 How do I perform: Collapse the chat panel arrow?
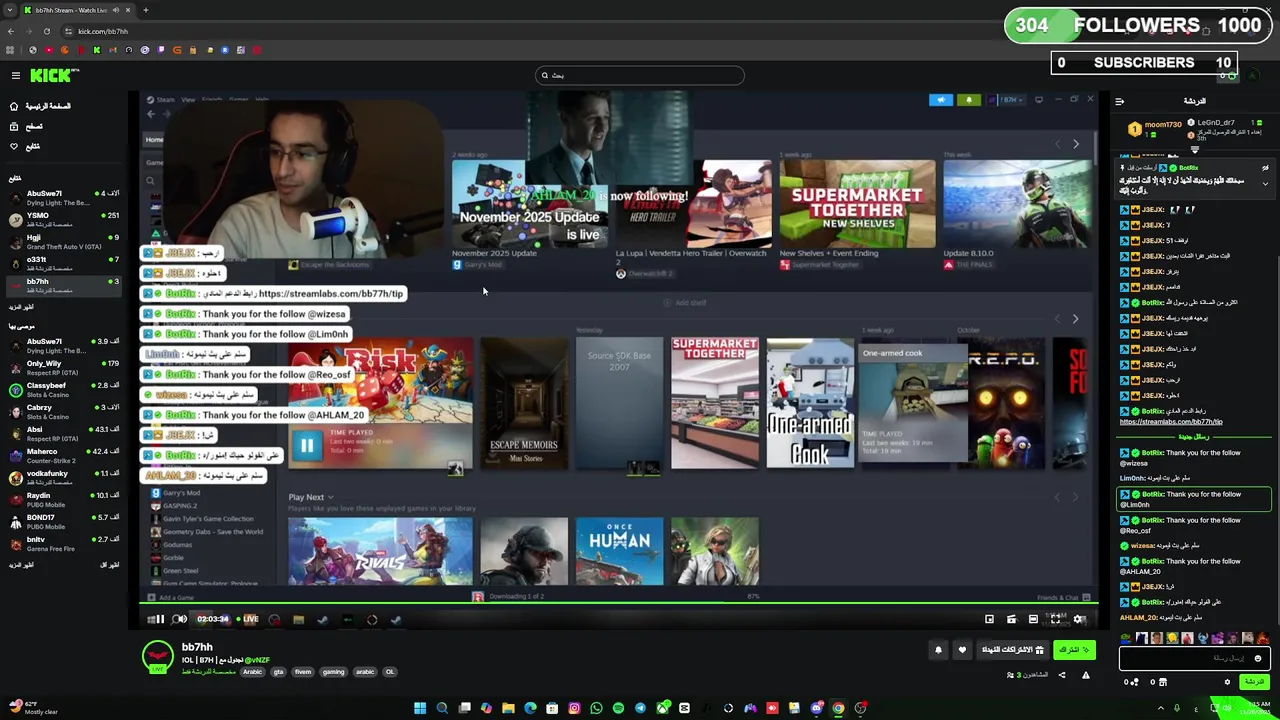tap(1119, 101)
